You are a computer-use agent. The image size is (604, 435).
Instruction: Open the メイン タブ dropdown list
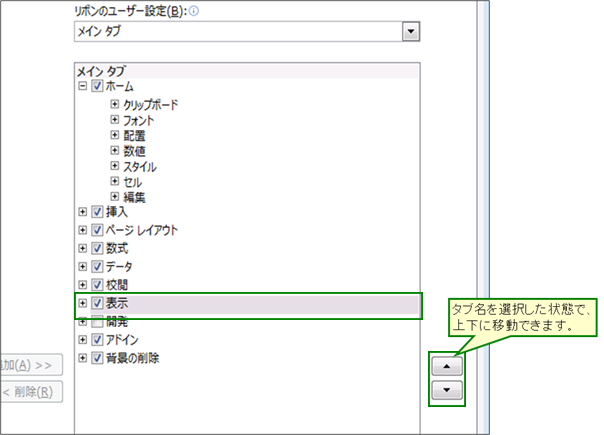coord(409,32)
